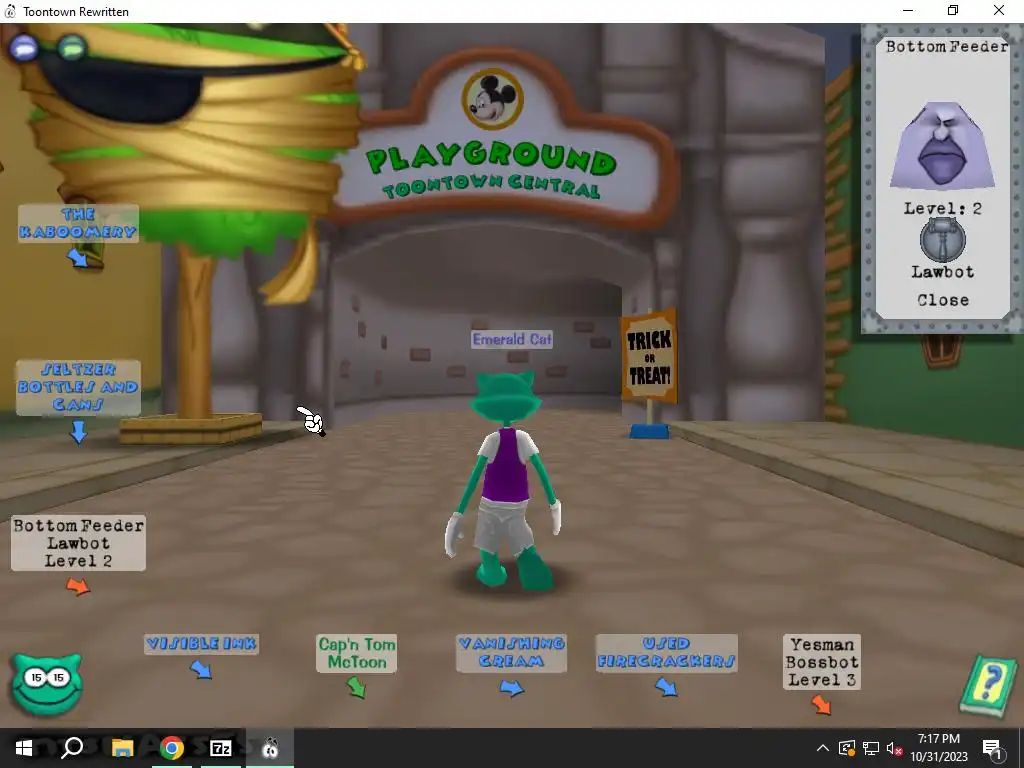This screenshot has width=1024, height=768.
Task: Open the Windows Start menu
Action: [x=24, y=748]
